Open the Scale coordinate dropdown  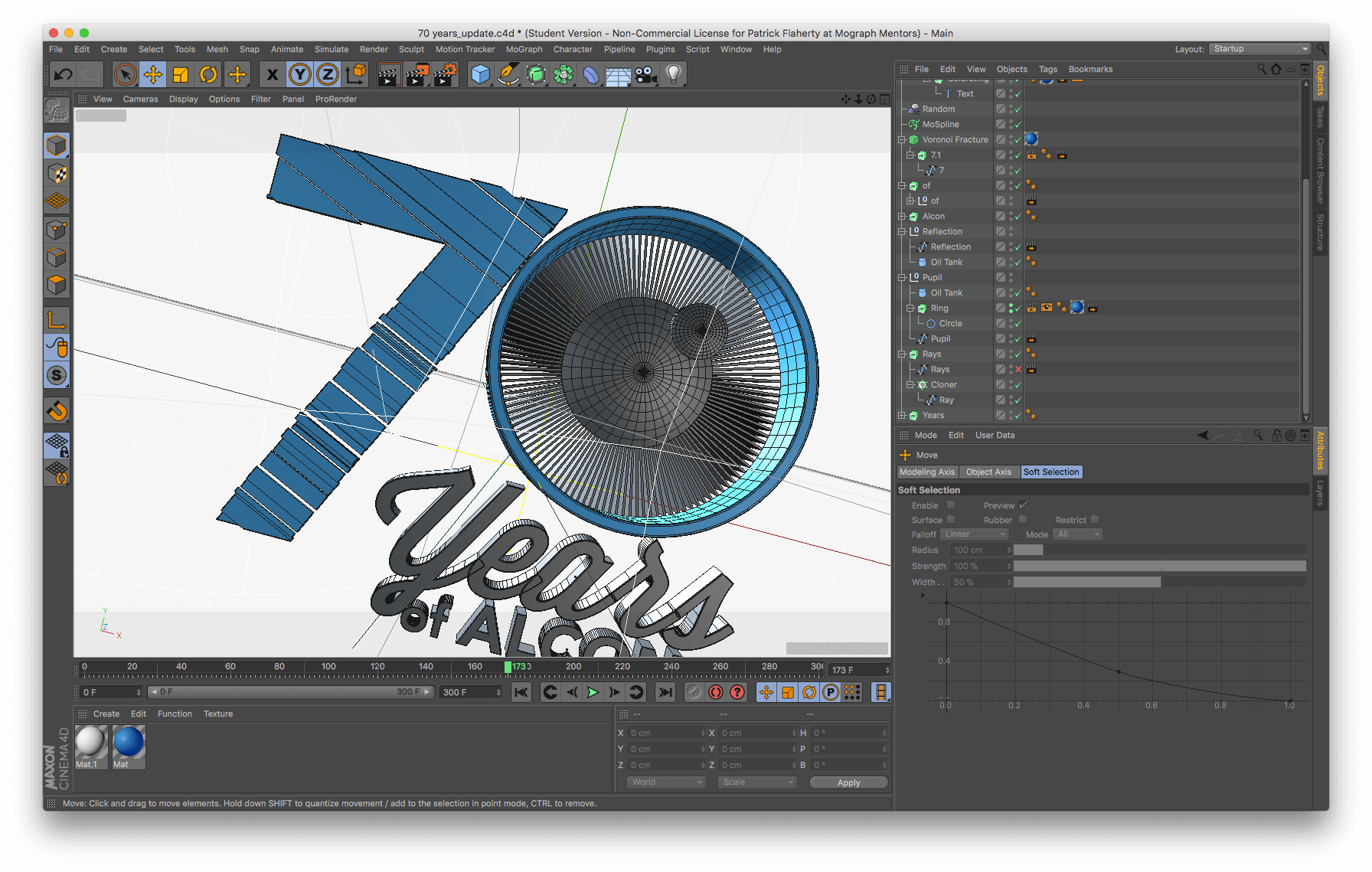[x=756, y=782]
